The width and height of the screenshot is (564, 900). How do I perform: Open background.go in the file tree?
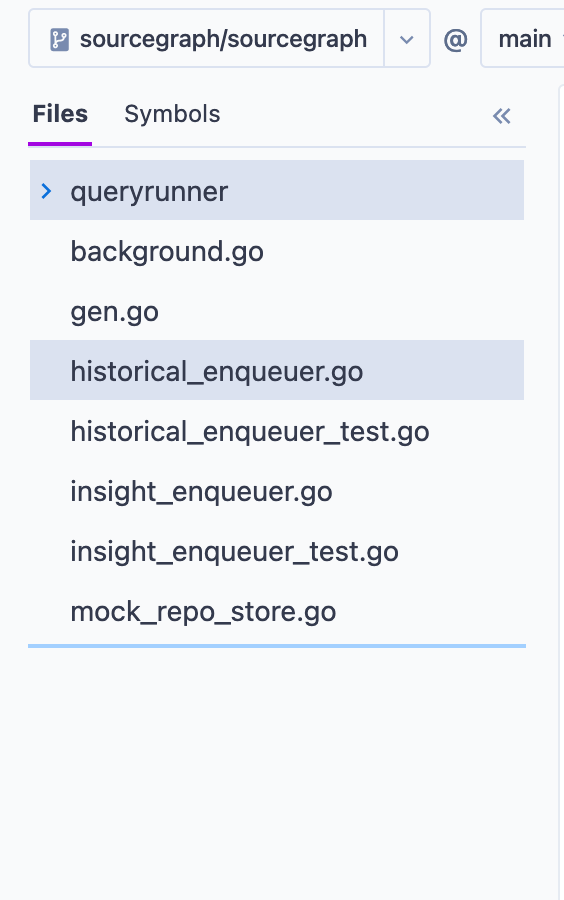pos(277,251)
